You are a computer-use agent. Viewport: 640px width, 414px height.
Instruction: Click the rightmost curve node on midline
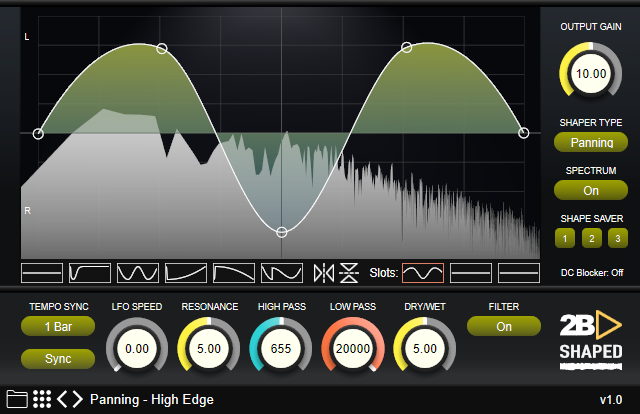524,133
